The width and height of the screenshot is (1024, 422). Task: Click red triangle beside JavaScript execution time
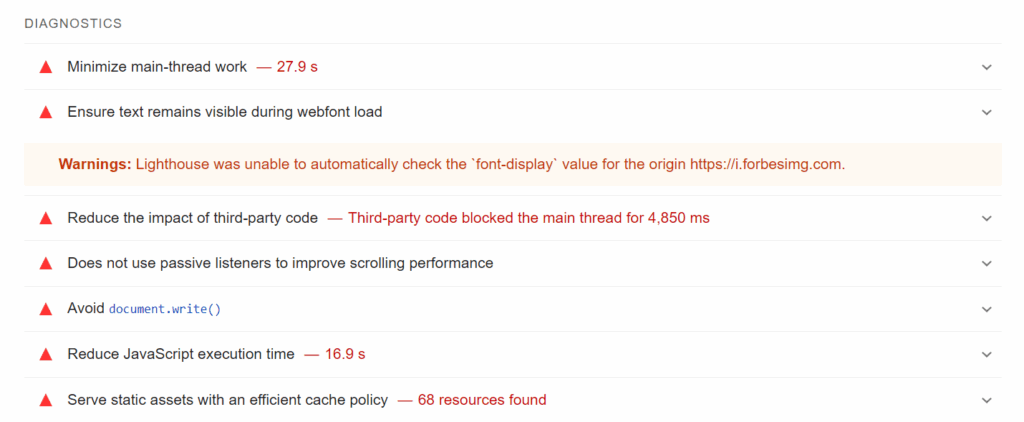[45, 354]
